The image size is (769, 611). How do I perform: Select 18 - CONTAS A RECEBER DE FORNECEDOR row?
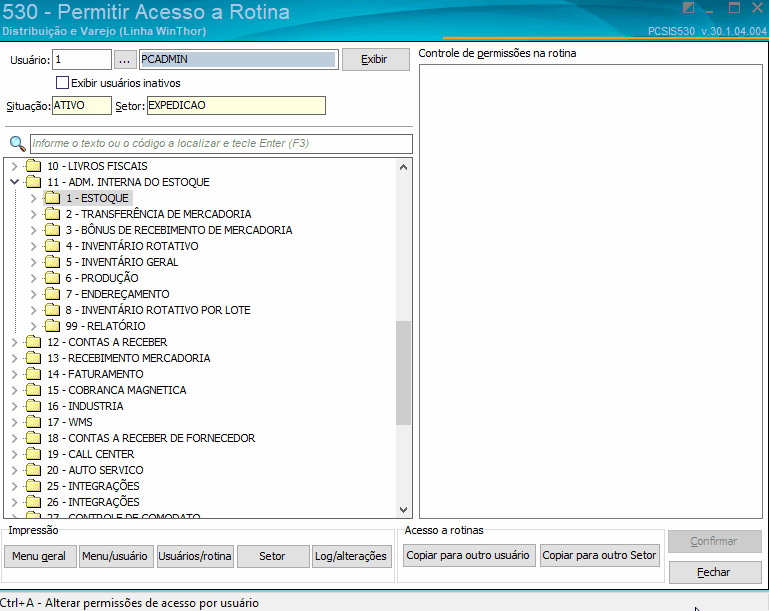(x=151, y=438)
